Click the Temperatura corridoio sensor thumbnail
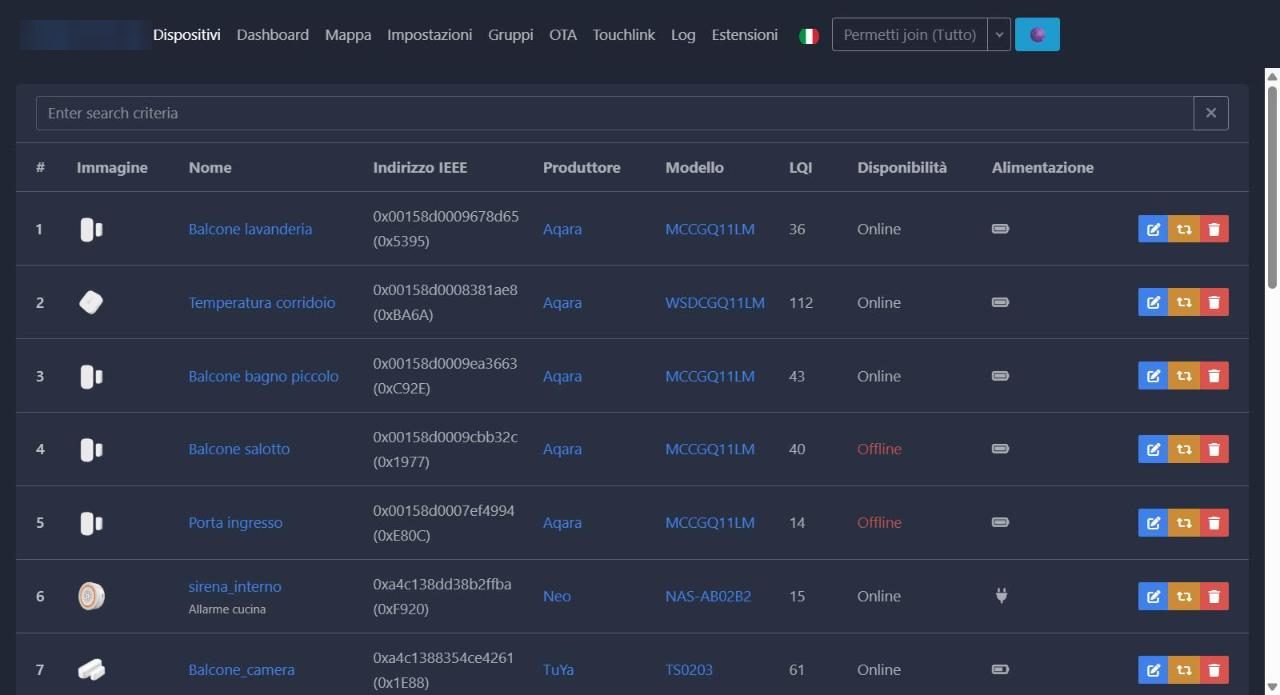1280x695 pixels. (x=91, y=302)
